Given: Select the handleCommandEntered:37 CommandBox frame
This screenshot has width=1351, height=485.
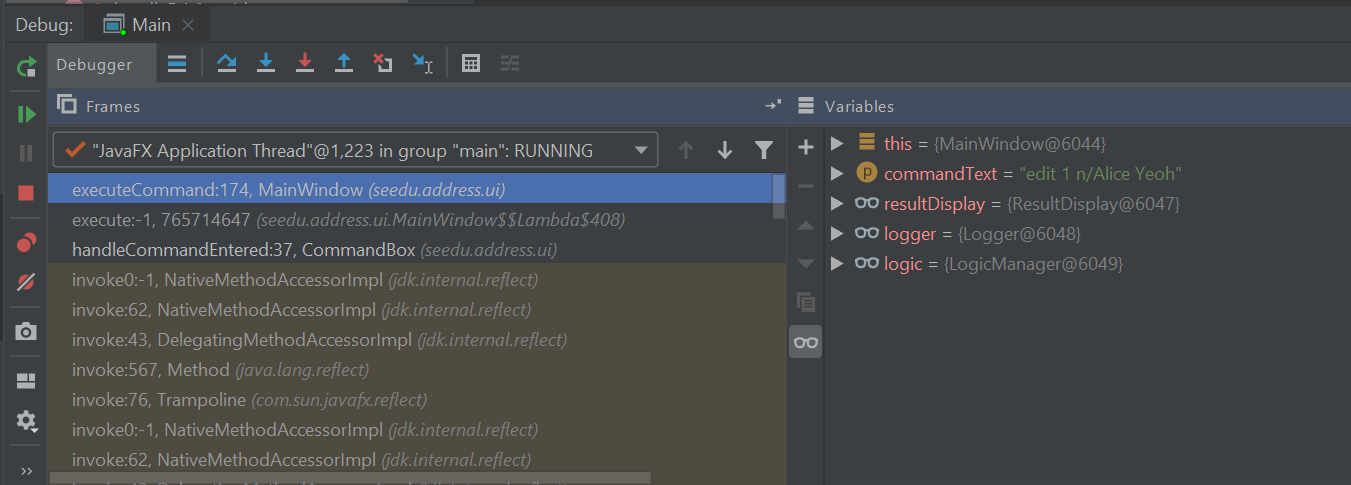Looking at the screenshot, I should [314, 249].
